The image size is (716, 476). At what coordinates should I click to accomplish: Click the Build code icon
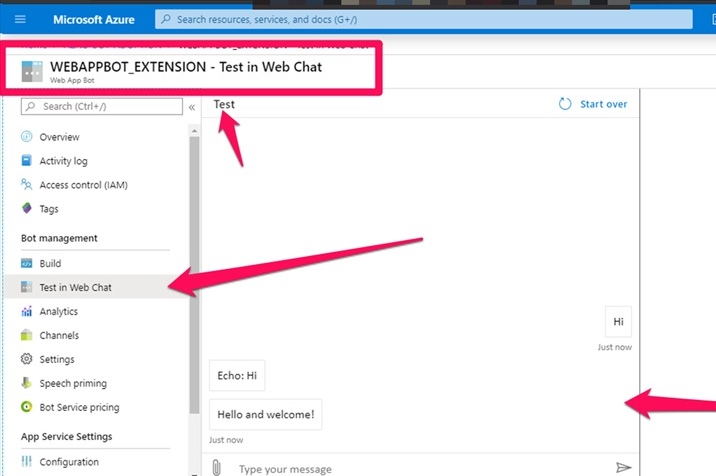(26, 263)
